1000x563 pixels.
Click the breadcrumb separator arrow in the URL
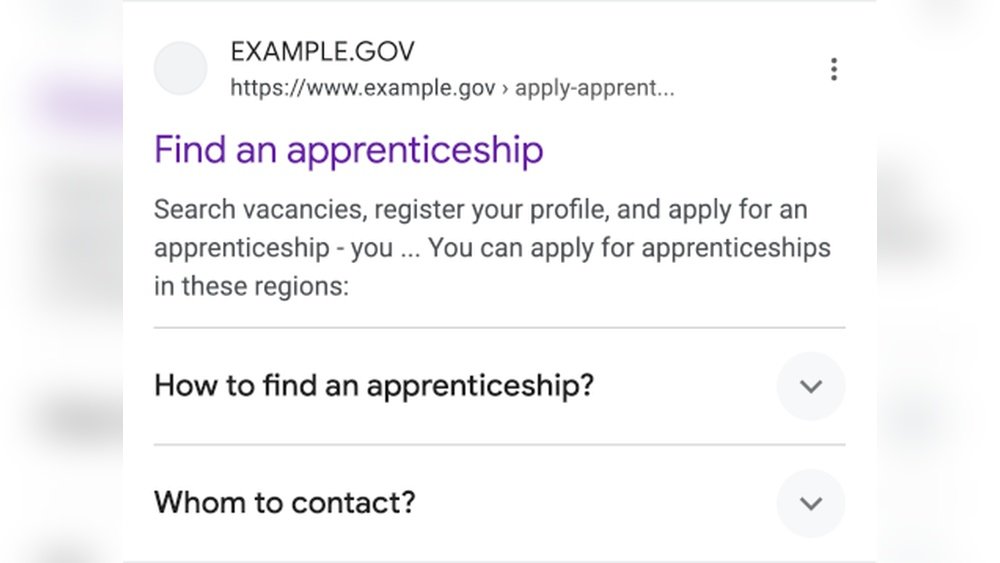point(505,88)
